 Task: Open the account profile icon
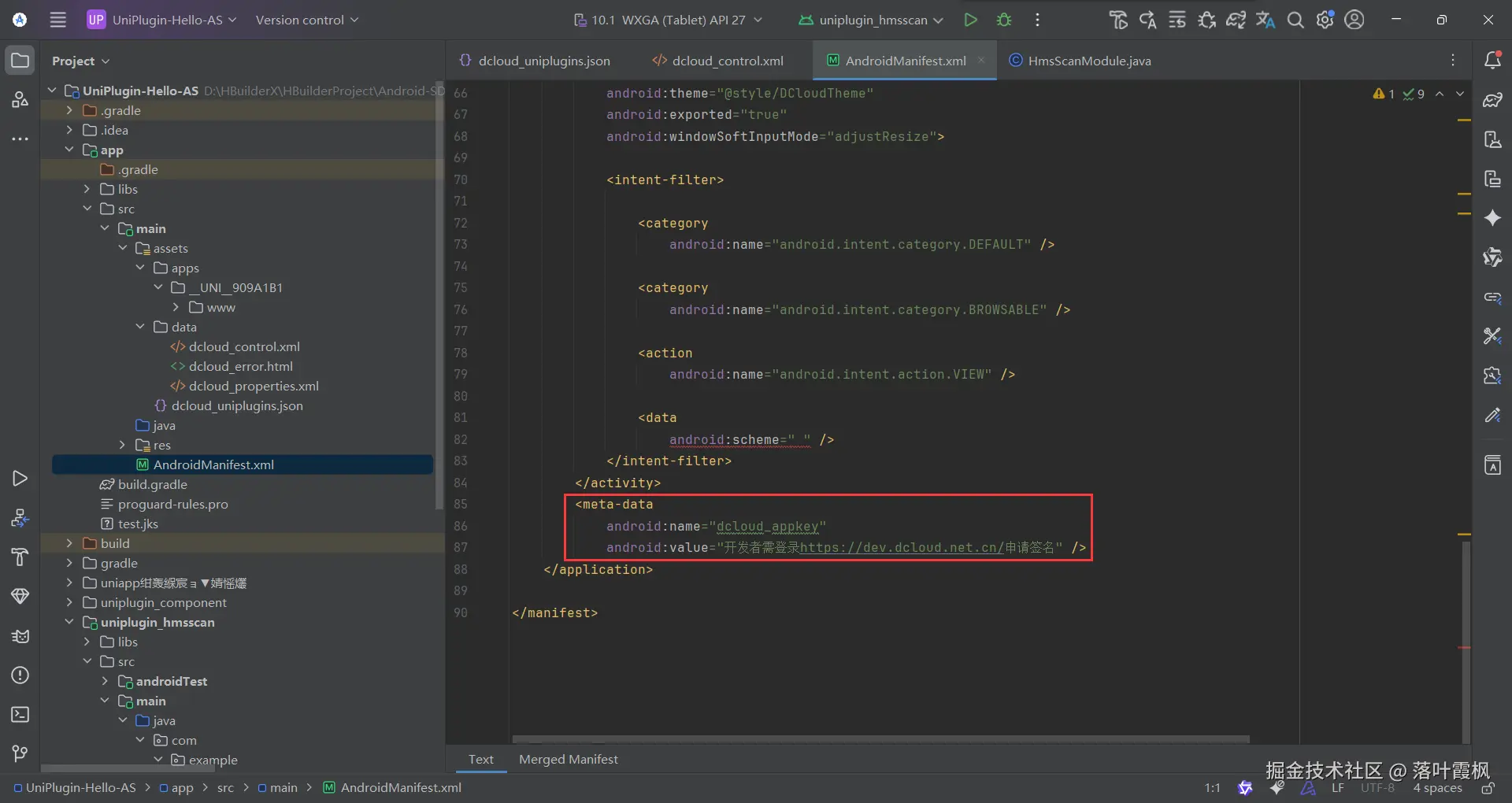click(1354, 20)
